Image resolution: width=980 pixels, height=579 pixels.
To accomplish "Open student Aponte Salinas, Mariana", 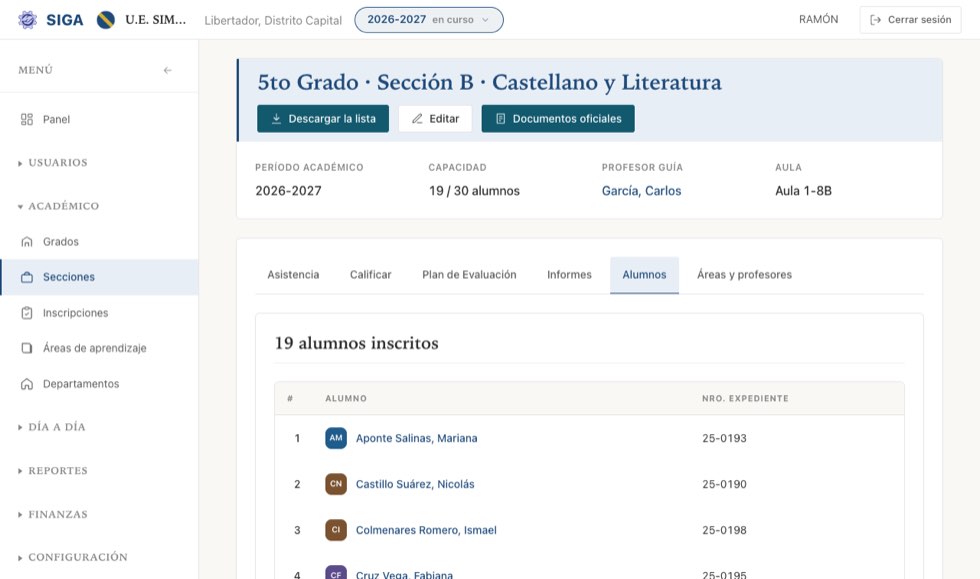I will pos(416,438).
